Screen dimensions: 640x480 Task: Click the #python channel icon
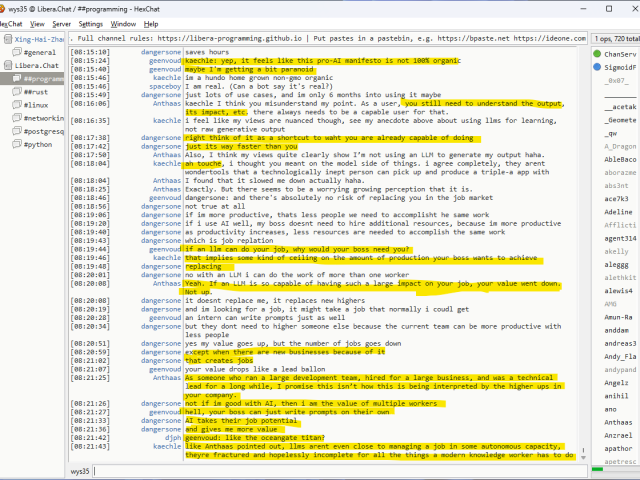click(x=19, y=144)
